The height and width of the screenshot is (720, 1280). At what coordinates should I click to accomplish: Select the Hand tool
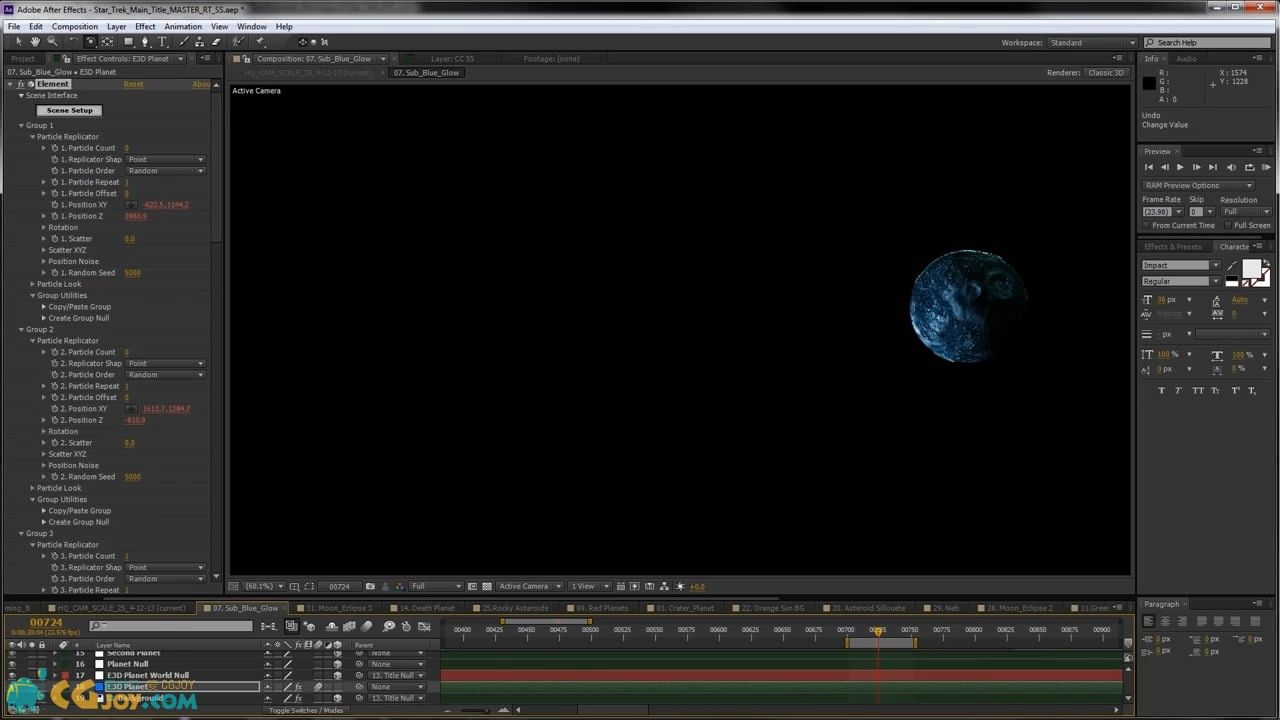[x=35, y=42]
